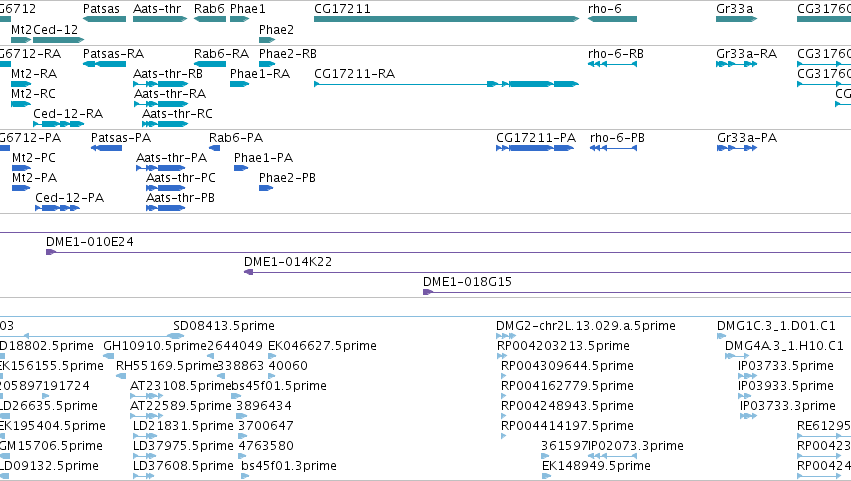The image size is (851, 481).
Task: Select the IP03933.5prime EST
Action: point(747,397)
